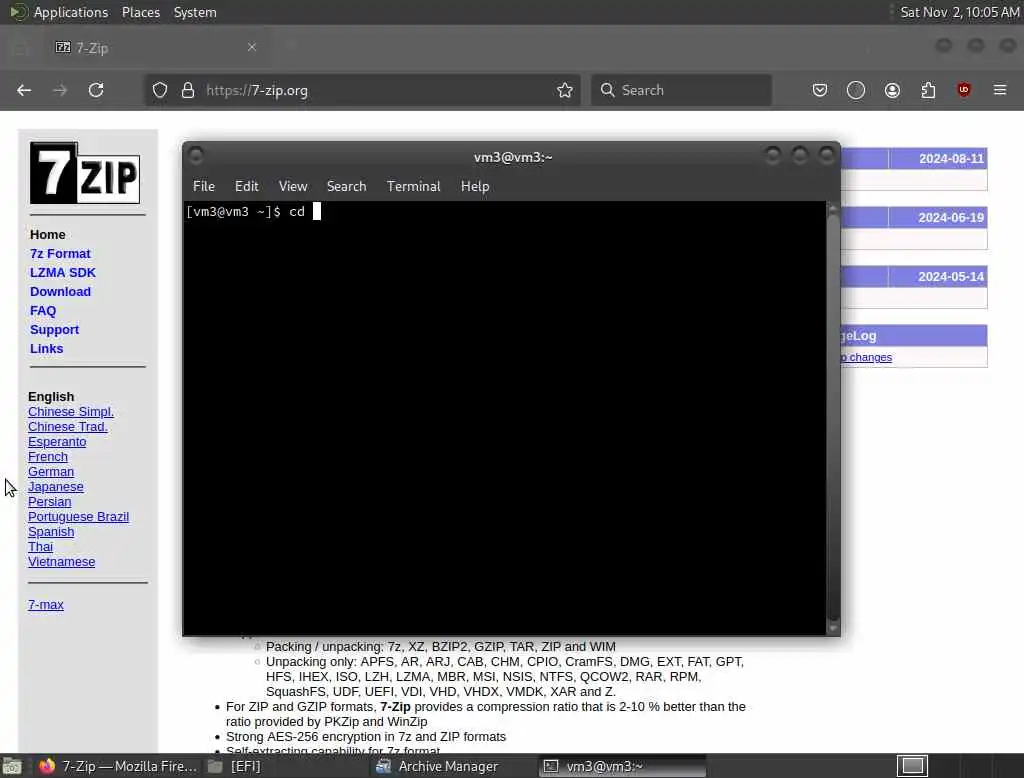Click terminal scrollbar up arrow
1024x778 pixels.
point(833,208)
